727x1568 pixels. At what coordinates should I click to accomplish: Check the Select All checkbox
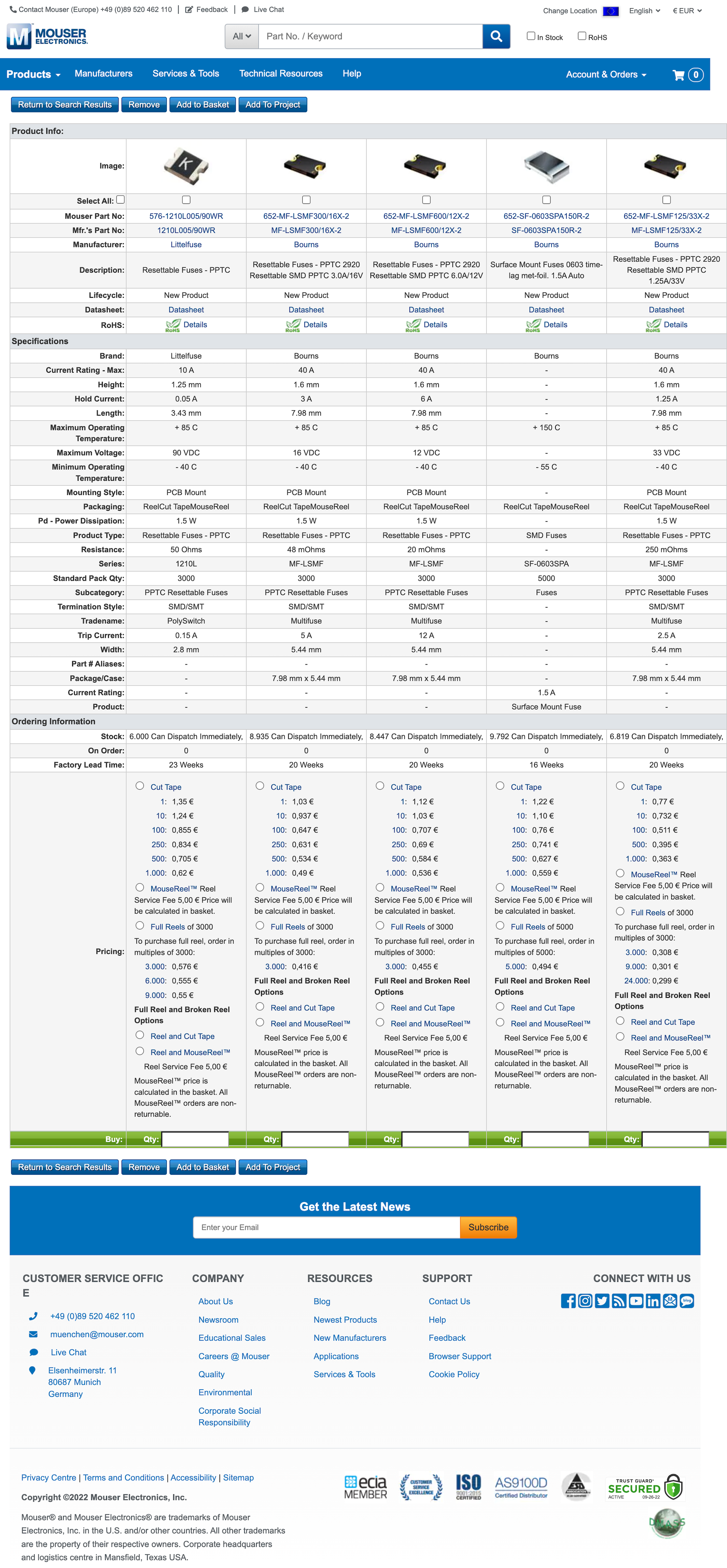coord(121,199)
